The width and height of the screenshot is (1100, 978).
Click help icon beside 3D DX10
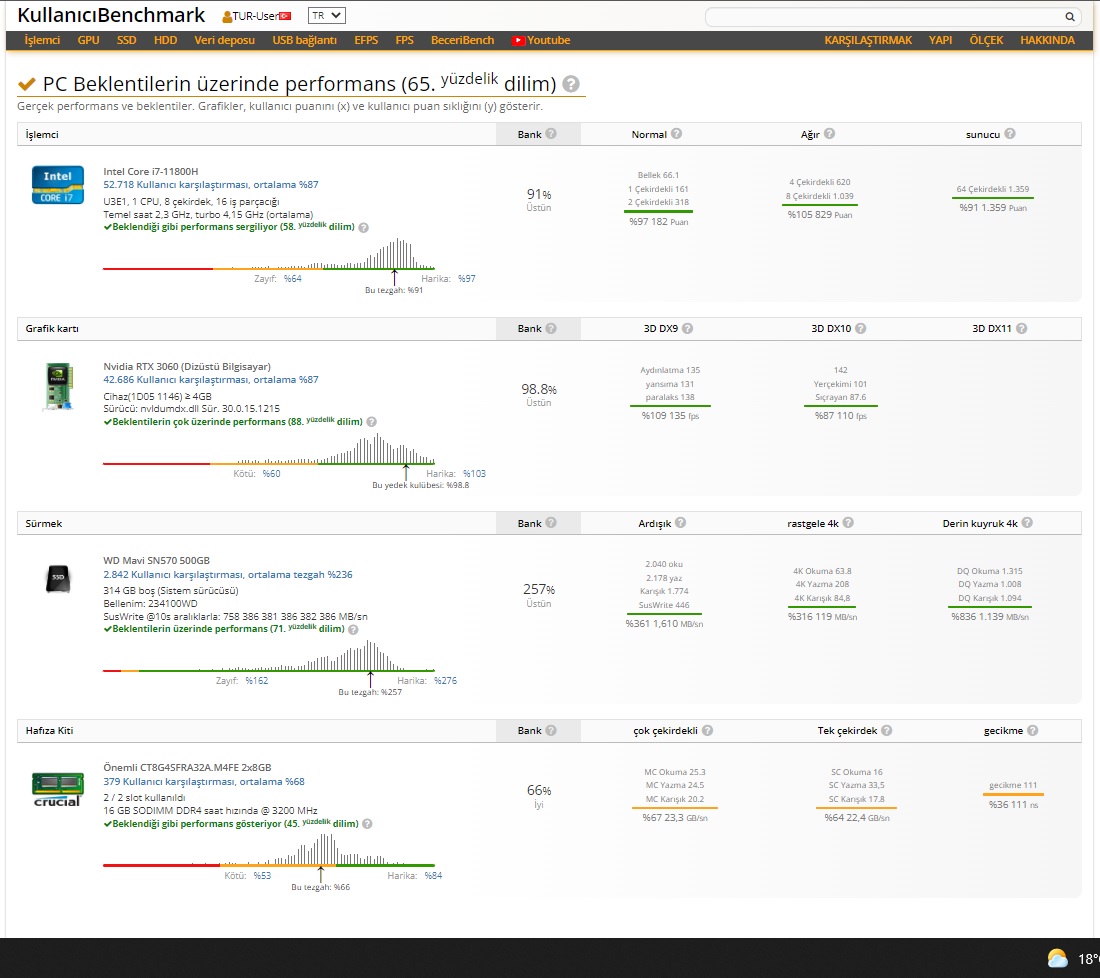click(861, 328)
